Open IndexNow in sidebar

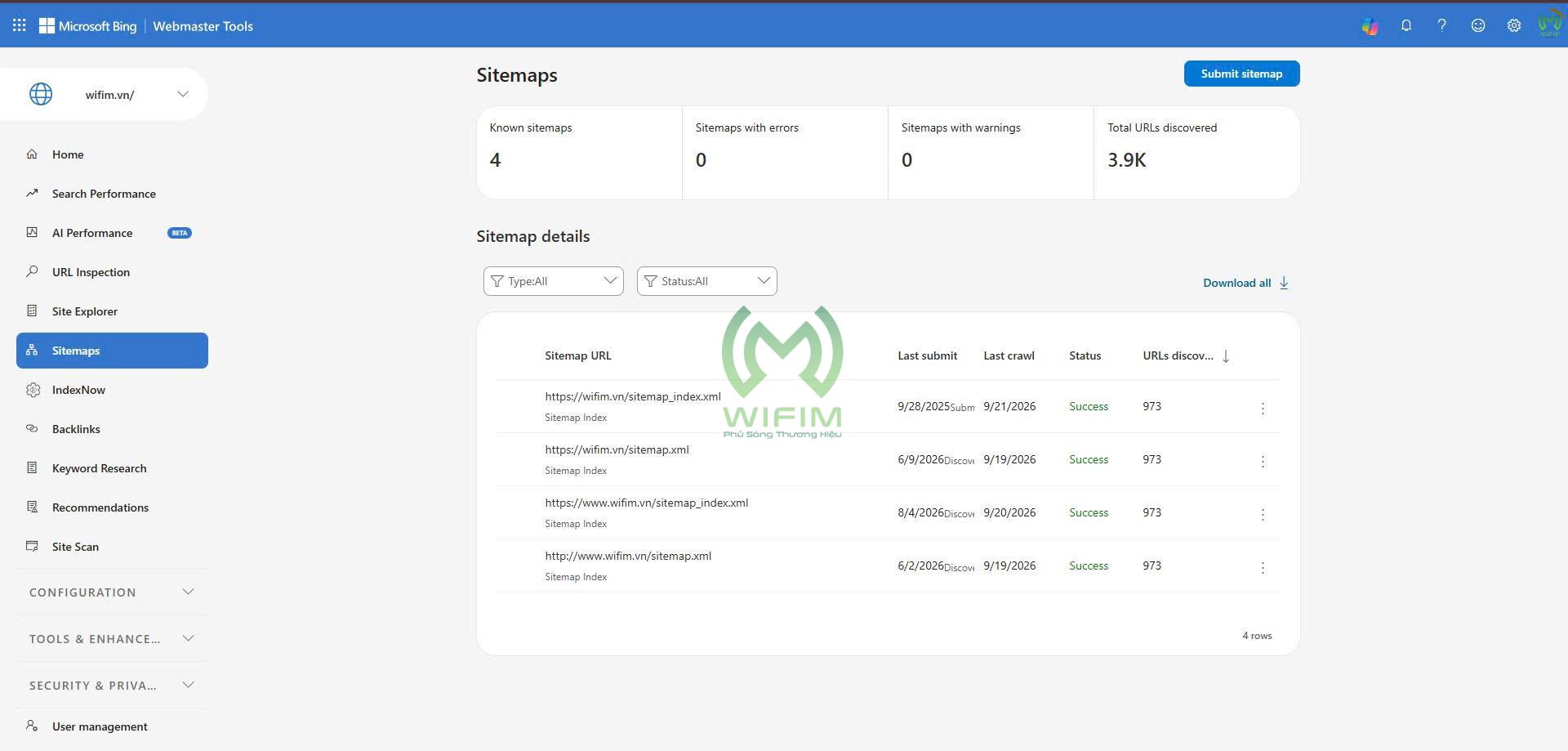[112, 390]
